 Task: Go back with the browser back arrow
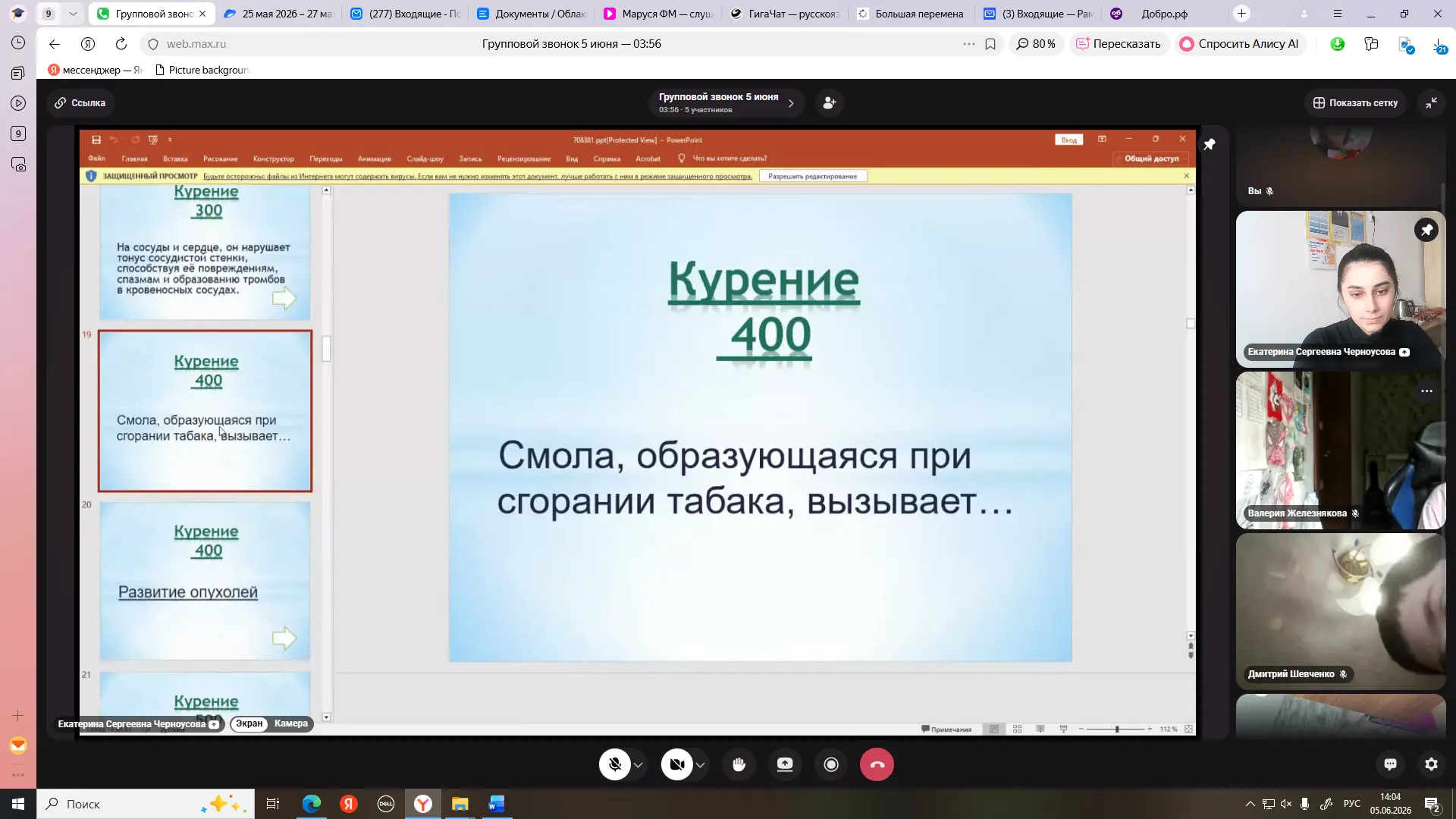(55, 44)
